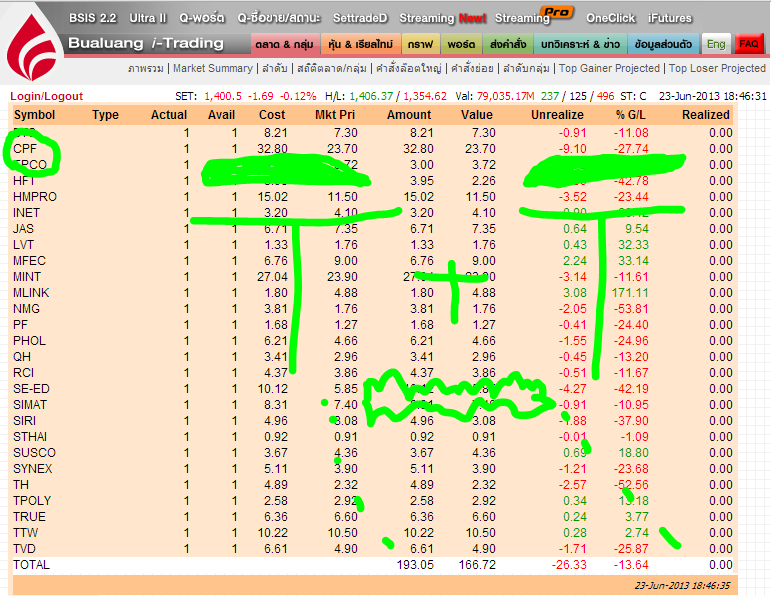This screenshot has width=771, height=596.
Task: Select the กราฟ (chart) tab
Action: pos(419,44)
